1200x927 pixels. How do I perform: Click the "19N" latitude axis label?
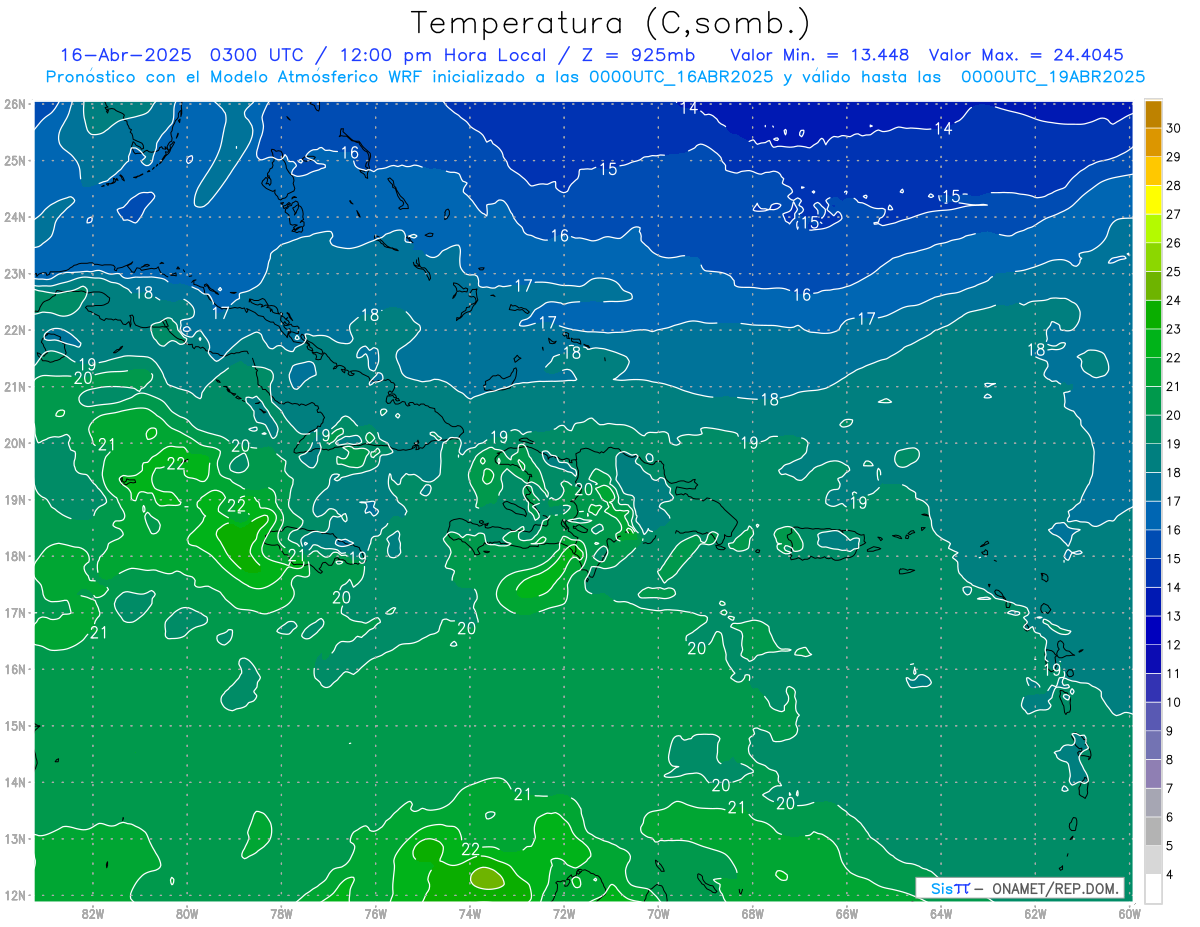(15, 499)
